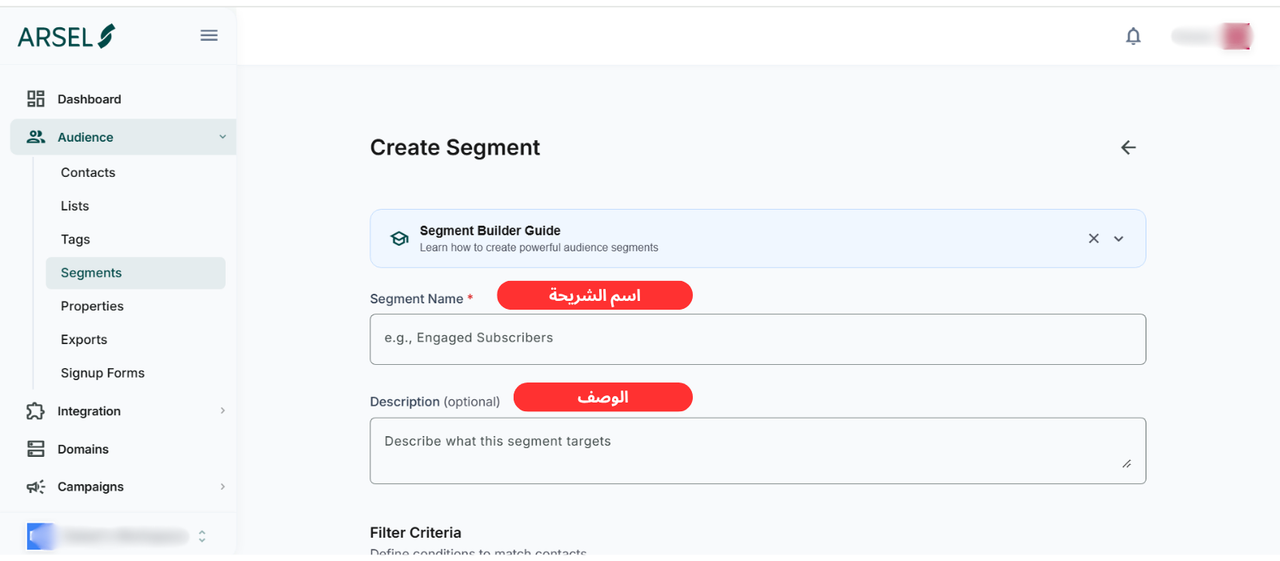The height and width of the screenshot is (561, 1280).
Task: Open the blurred user profile menu
Action: tap(1212, 36)
